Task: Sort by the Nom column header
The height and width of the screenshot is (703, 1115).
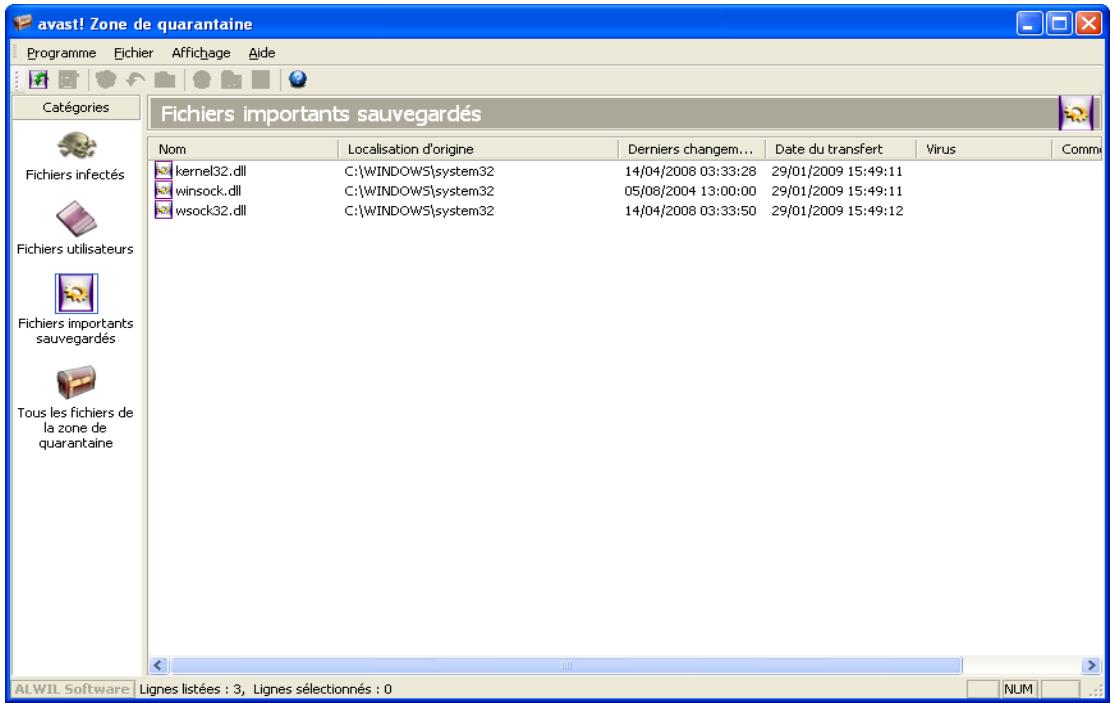Action: 243,149
